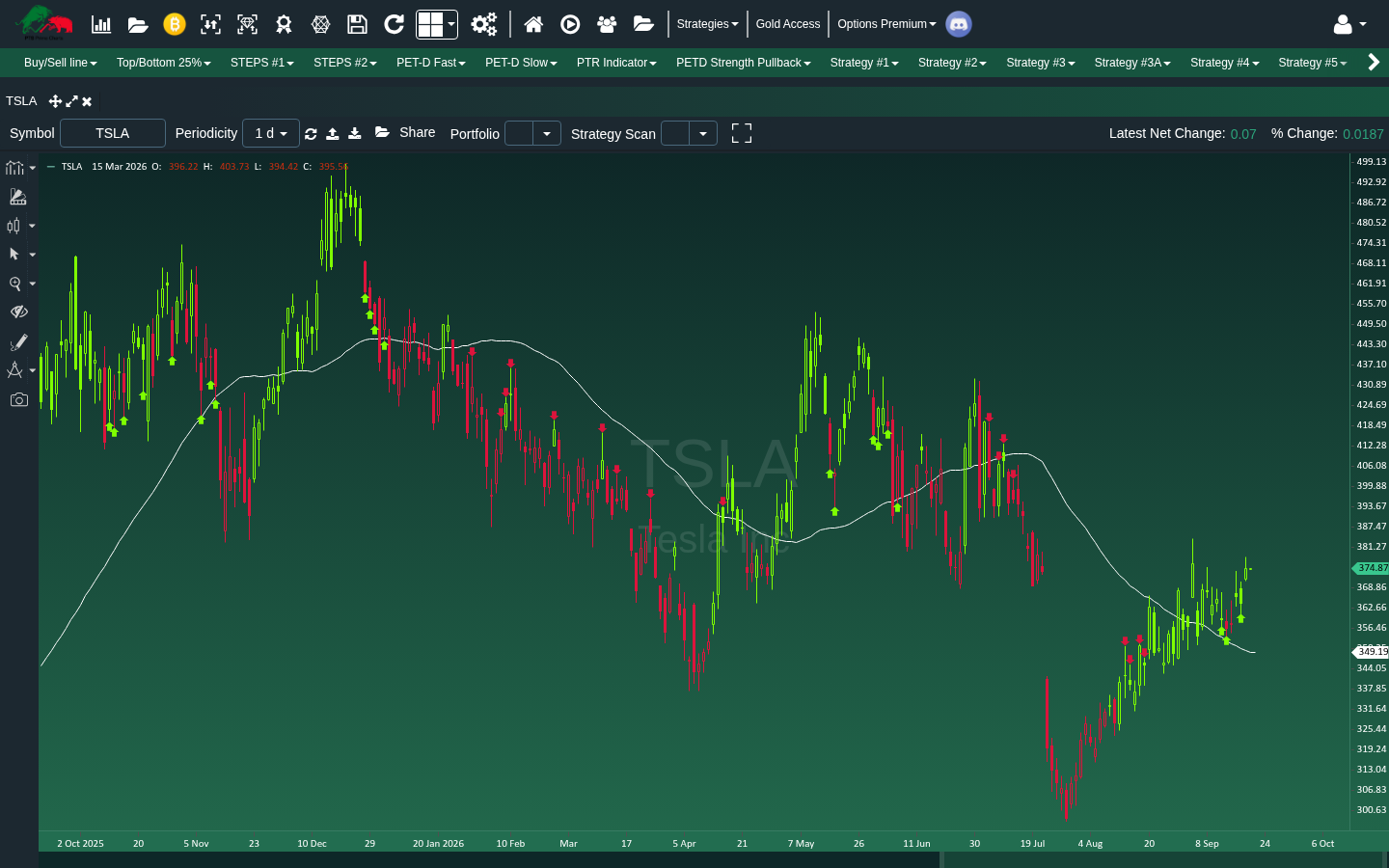Open the community users group icon
Image resolution: width=1389 pixels, height=868 pixels.
tap(607, 24)
